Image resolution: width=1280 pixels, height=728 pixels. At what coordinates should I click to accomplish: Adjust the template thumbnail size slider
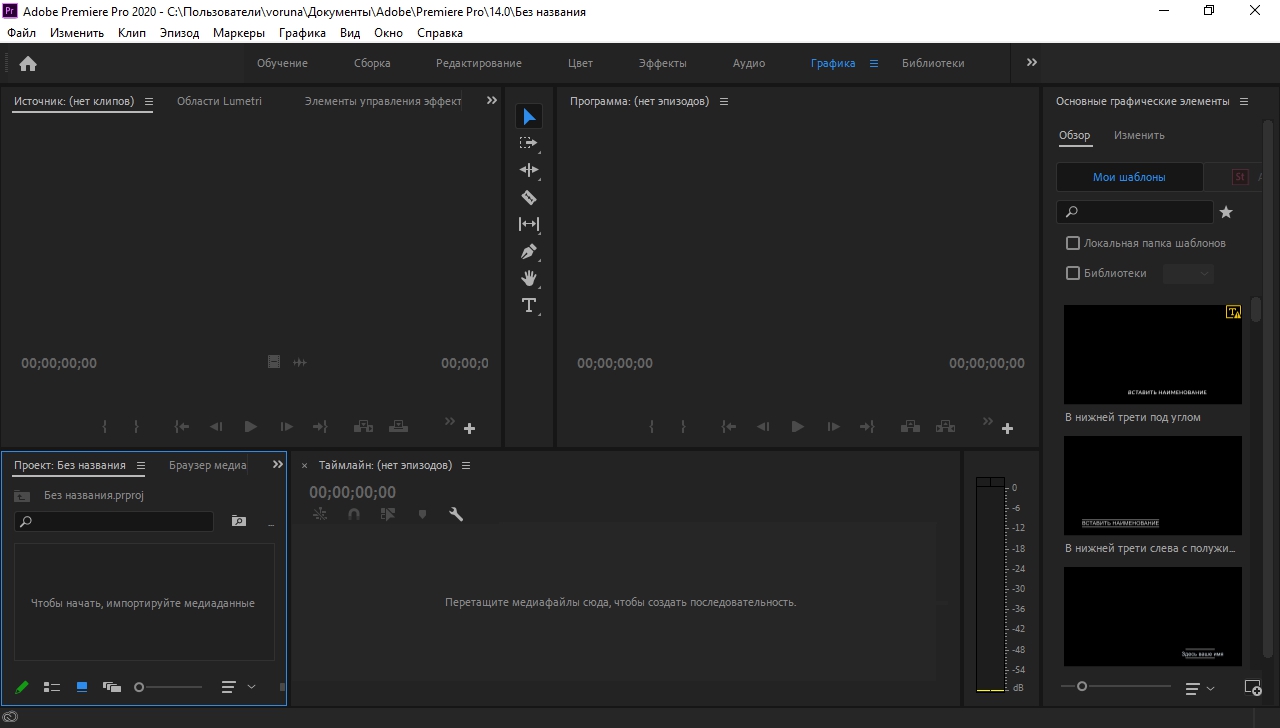click(1082, 686)
